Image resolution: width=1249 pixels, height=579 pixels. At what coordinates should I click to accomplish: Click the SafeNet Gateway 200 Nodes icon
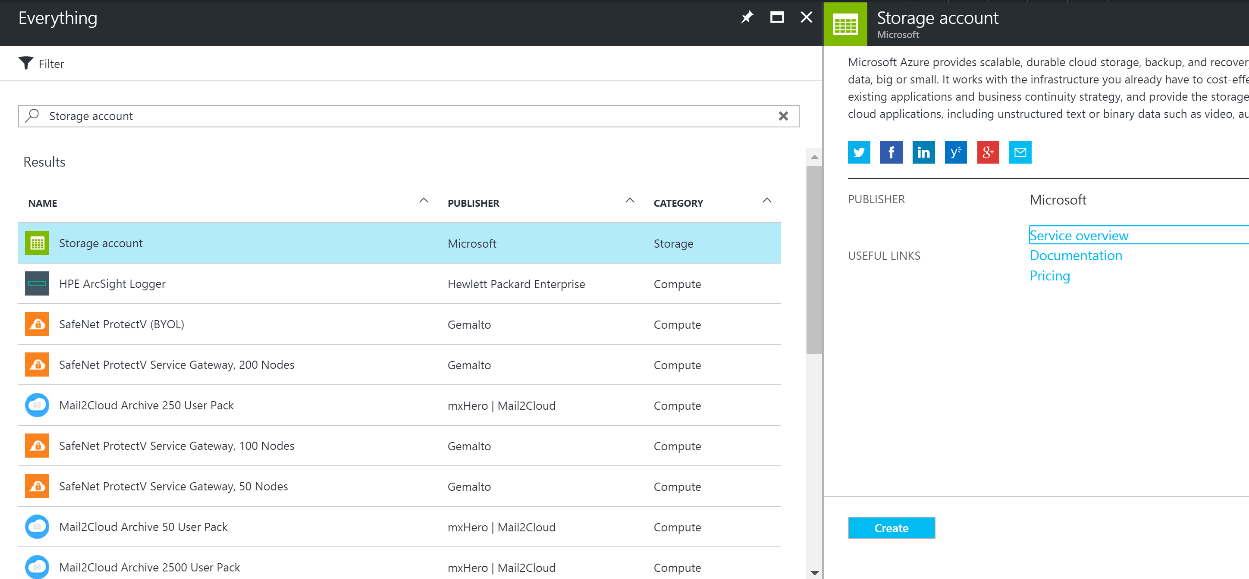37,365
